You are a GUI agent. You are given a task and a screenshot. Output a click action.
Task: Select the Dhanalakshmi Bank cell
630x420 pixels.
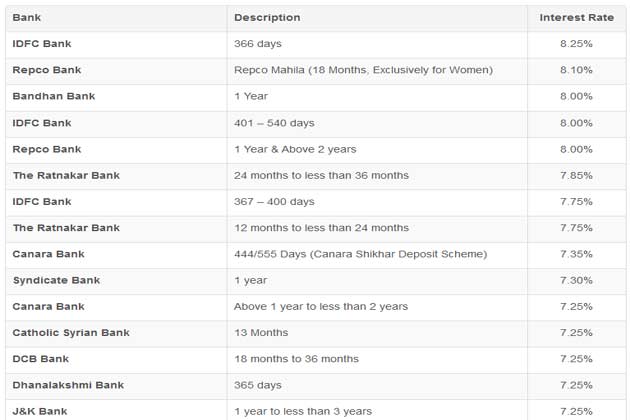pyautogui.click(x=68, y=385)
